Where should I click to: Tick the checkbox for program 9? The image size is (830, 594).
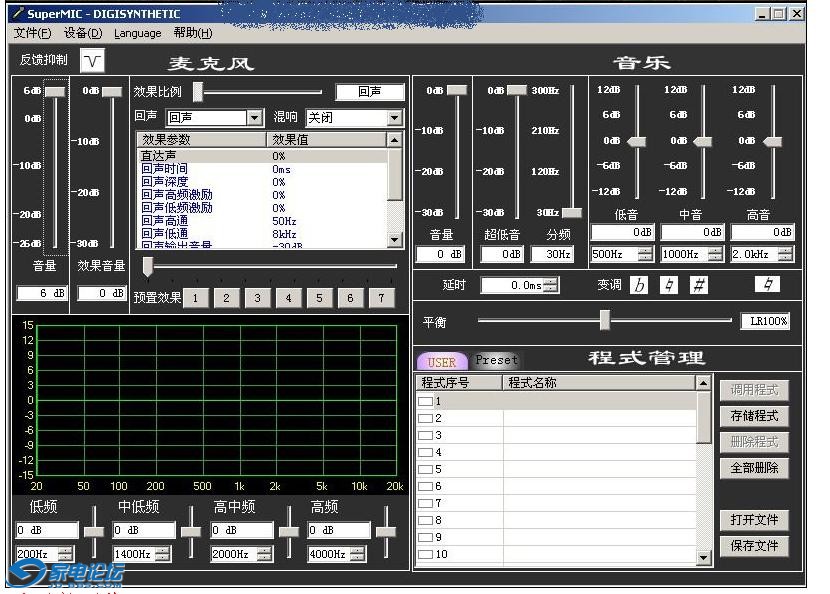(425, 537)
